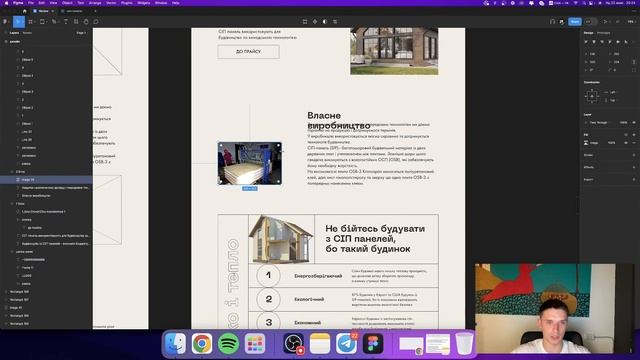Select the Comment tool
The image size is (640, 360).
coord(96,22)
